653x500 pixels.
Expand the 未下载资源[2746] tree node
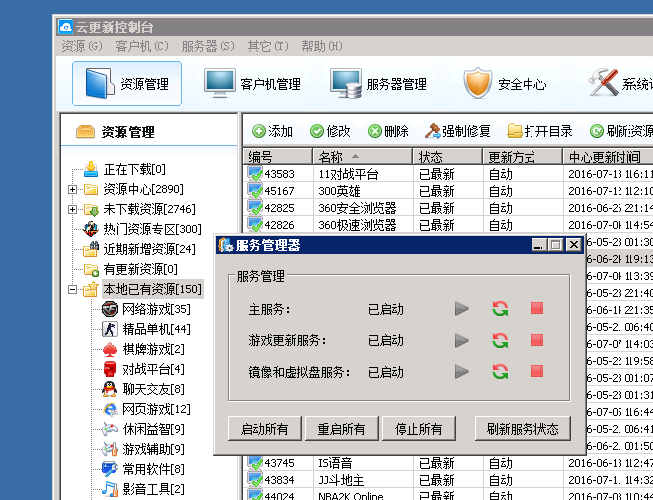click(72, 209)
